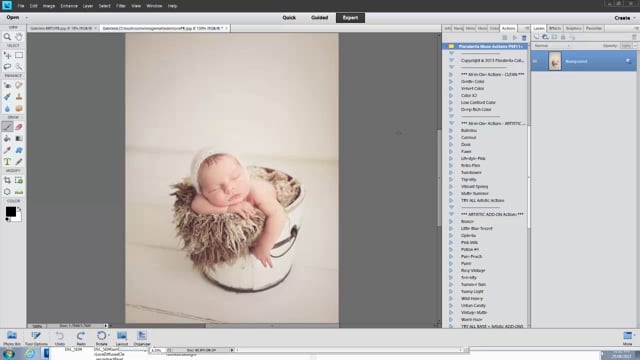Select the Gradient tool
The height and width of the screenshot is (360, 640).
(19, 138)
